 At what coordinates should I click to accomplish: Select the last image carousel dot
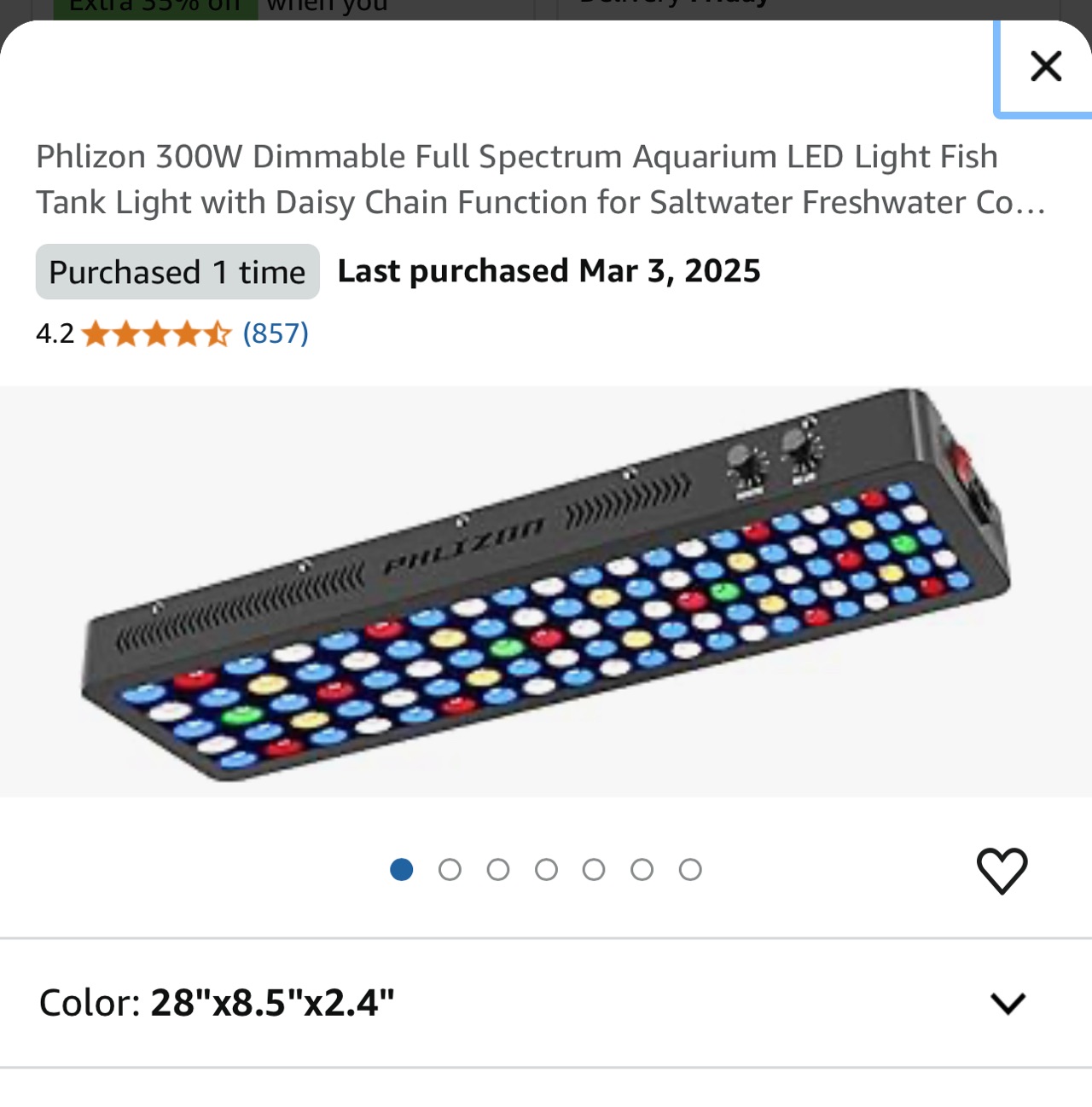[690, 870]
